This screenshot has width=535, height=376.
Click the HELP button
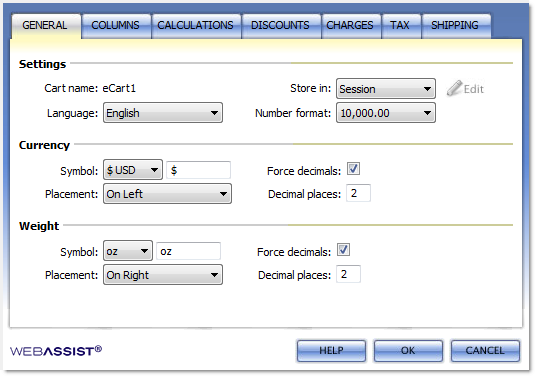[331, 350]
